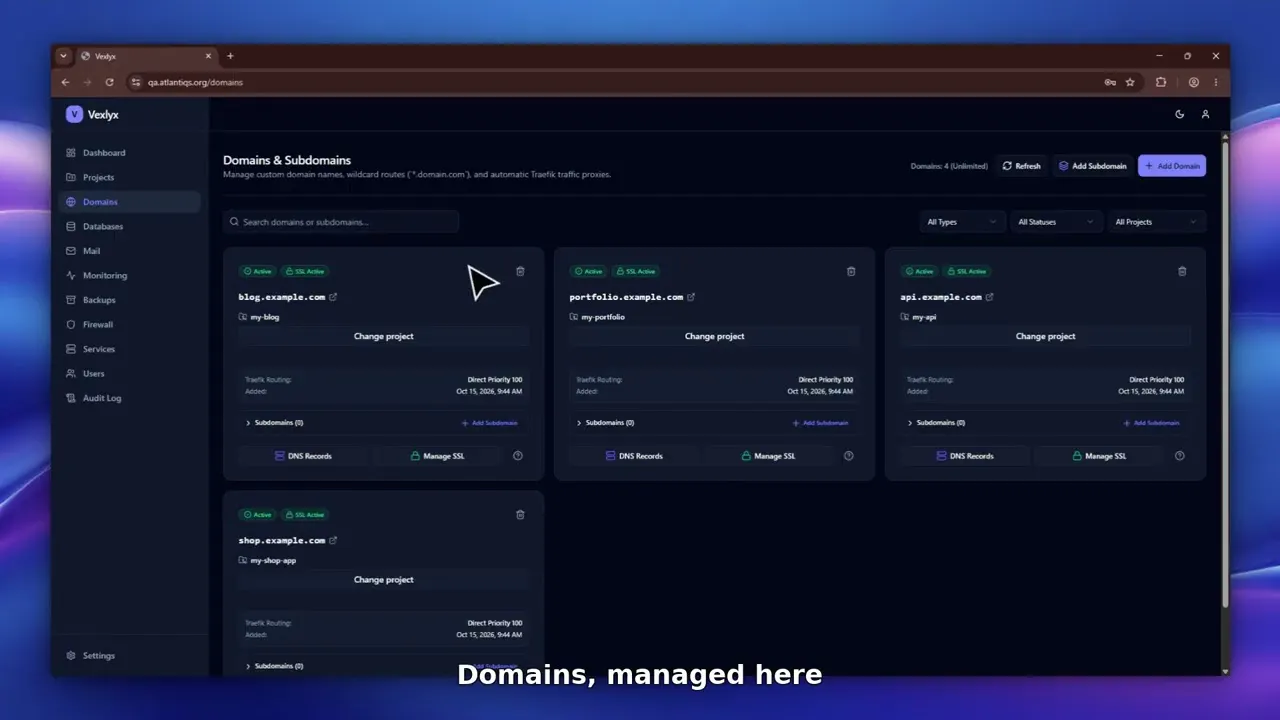Toggle dark mode moon icon

1180,114
